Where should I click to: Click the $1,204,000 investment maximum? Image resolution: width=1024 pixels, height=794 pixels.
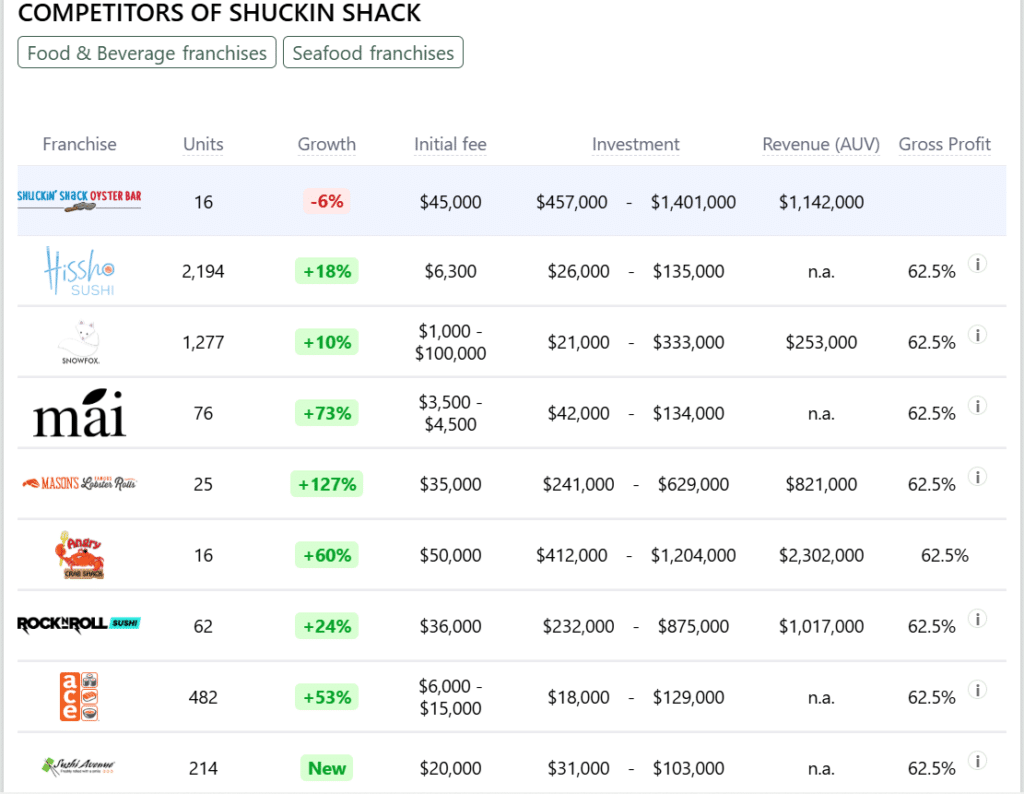[x=693, y=555]
